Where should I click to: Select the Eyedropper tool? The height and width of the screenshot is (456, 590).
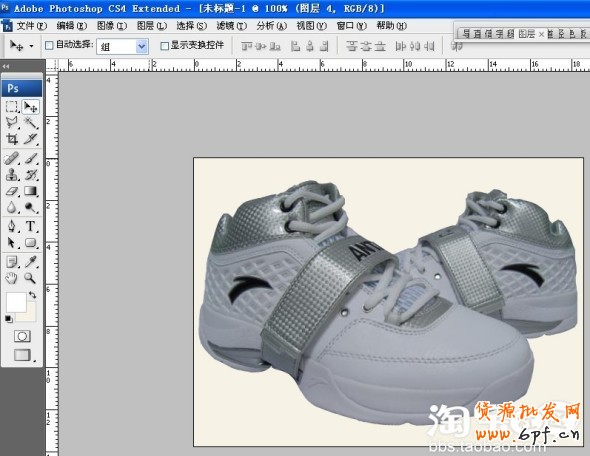tap(31, 261)
